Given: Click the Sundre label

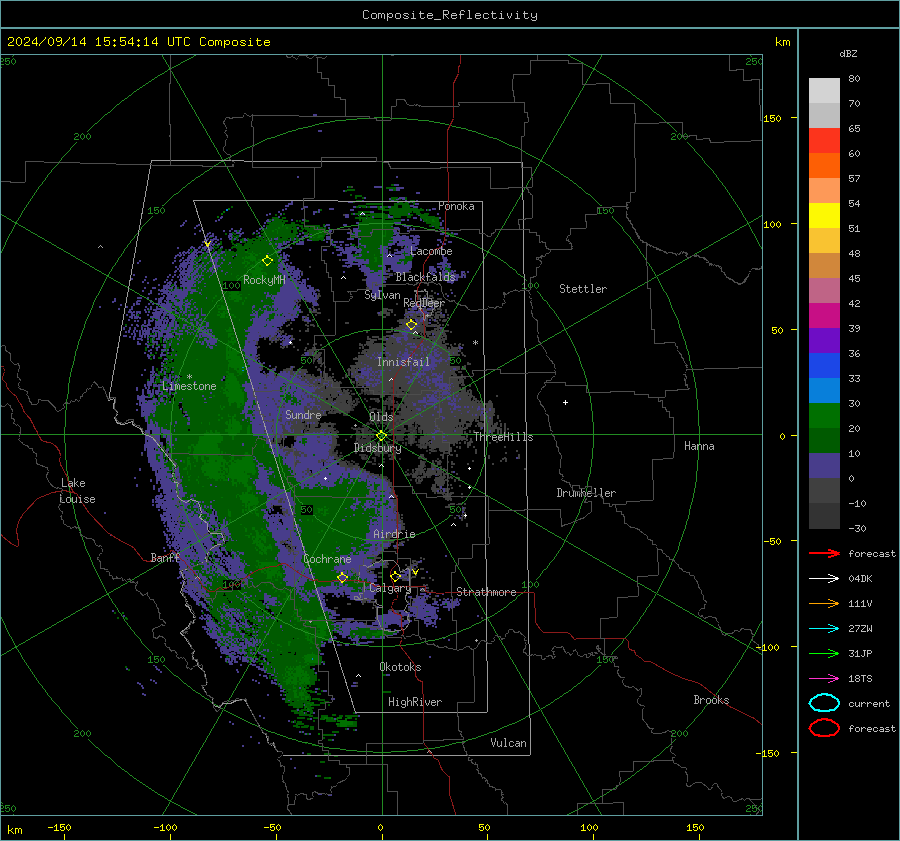Looking at the screenshot, I should [x=303, y=414].
